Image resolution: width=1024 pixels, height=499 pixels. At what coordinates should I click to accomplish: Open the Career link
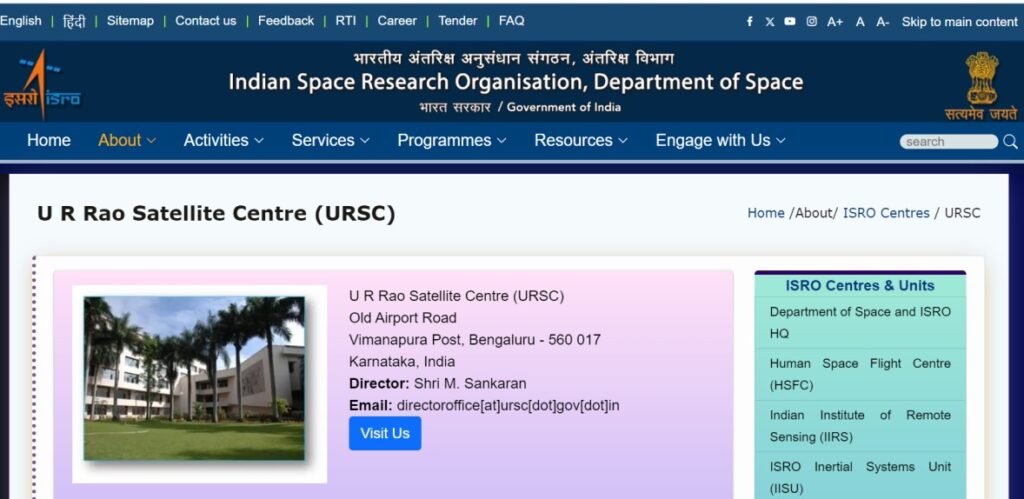click(397, 21)
